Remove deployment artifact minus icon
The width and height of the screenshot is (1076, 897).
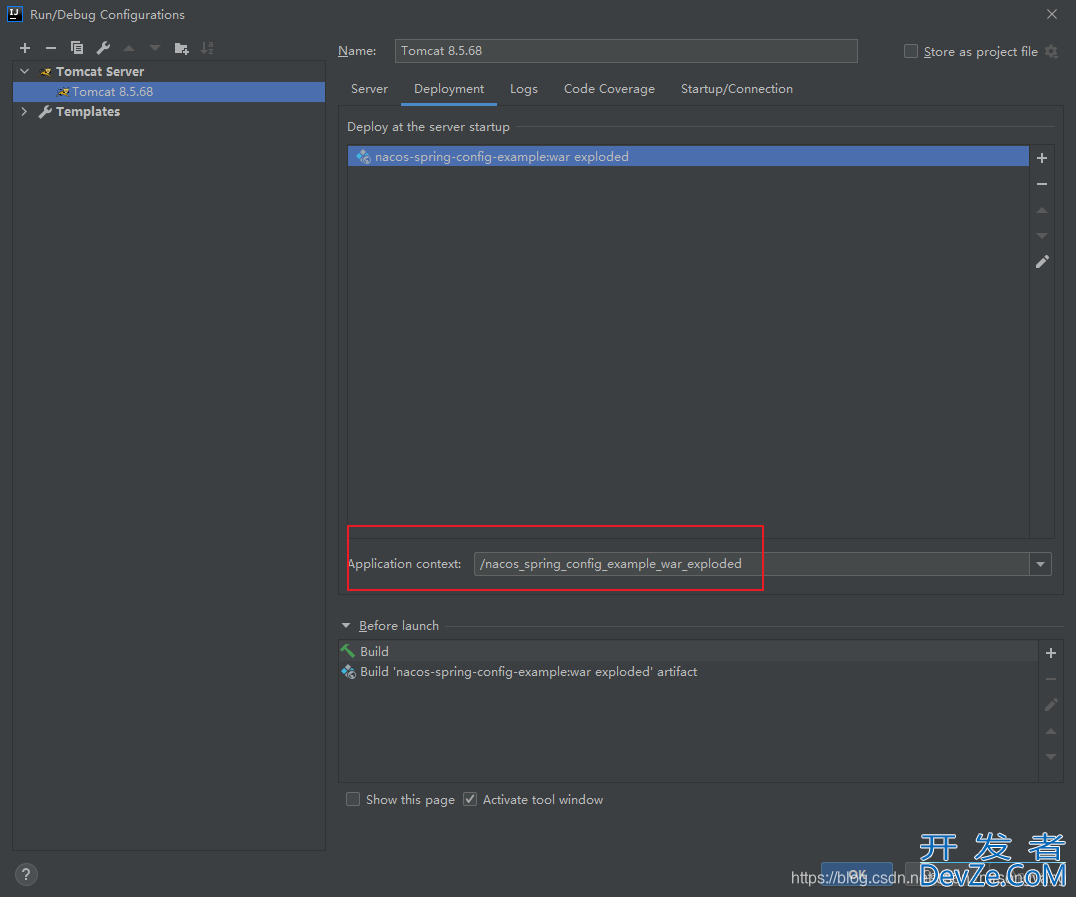(1042, 184)
